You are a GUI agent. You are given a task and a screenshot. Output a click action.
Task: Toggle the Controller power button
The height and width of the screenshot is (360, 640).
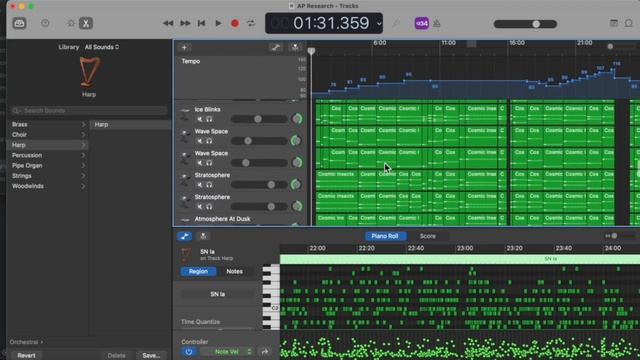click(x=189, y=351)
